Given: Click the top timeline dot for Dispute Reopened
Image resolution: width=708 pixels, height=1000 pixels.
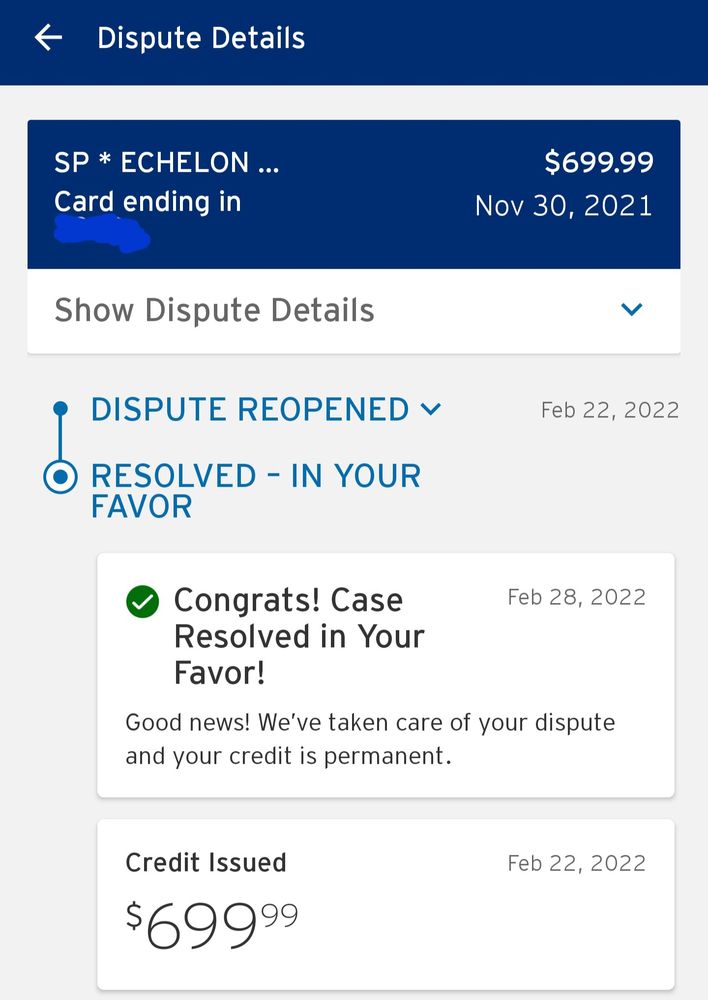Looking at the screenshot, I should point(61,408).
